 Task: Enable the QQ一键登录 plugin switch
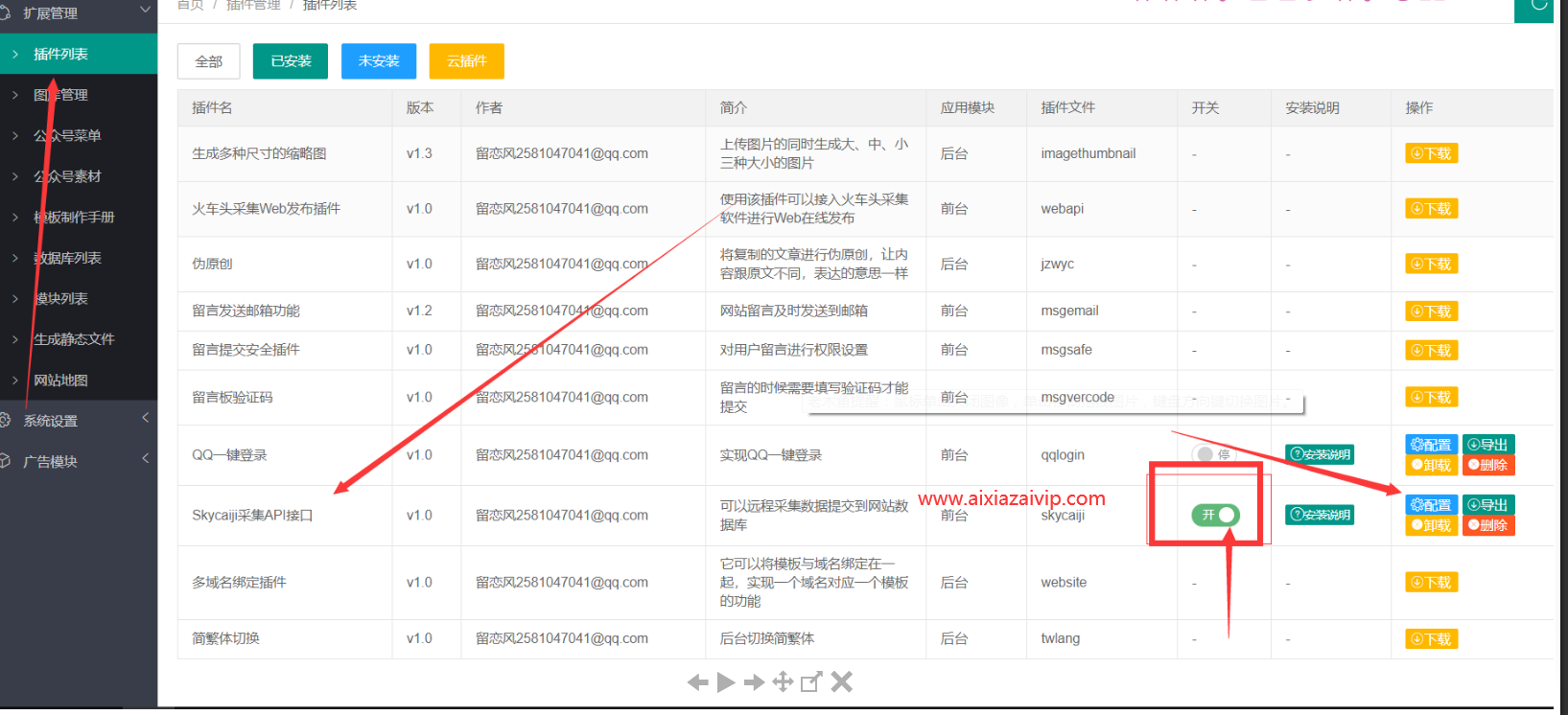pos(1213,454)
